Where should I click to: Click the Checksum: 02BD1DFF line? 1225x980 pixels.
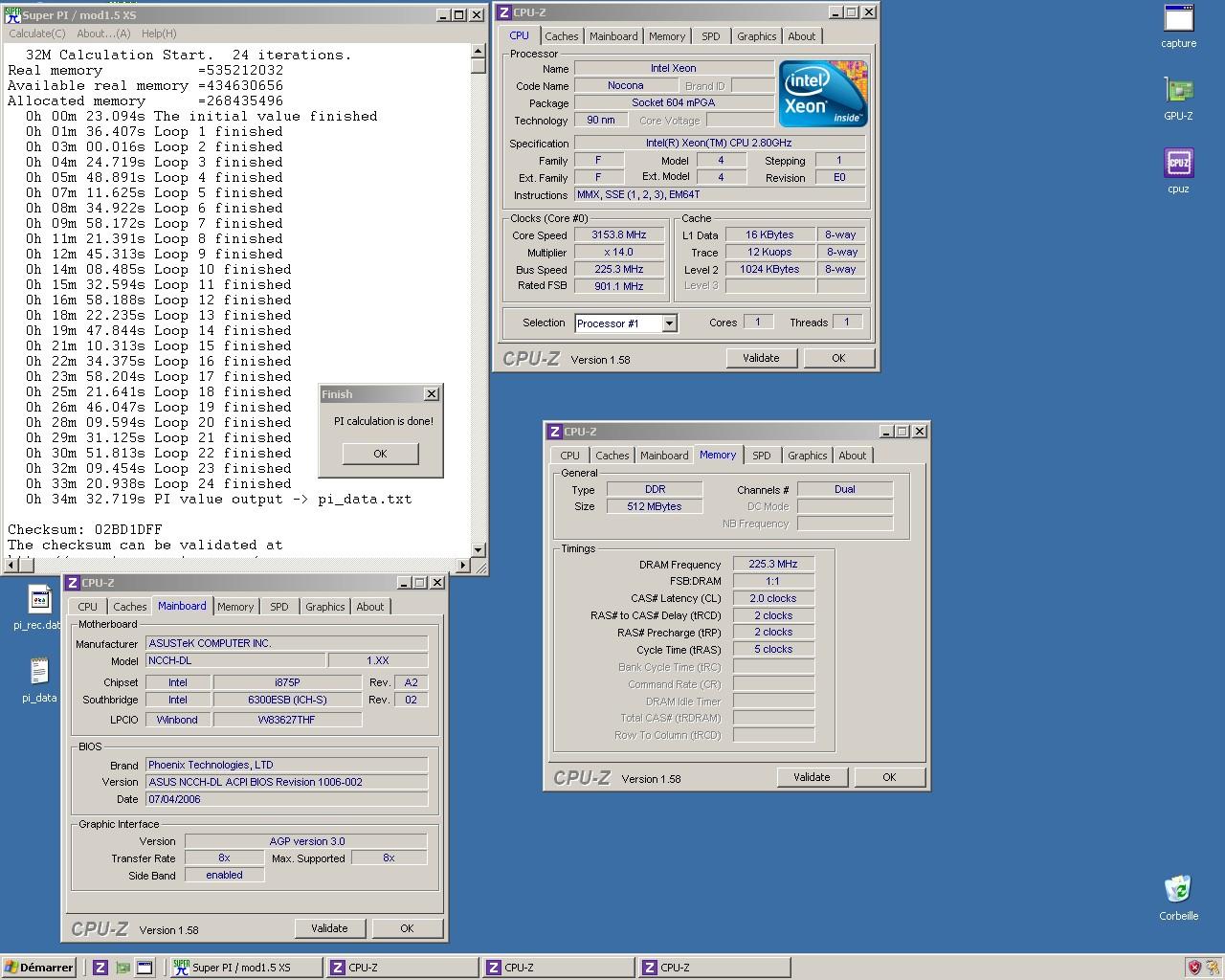[x=85, y=529]
